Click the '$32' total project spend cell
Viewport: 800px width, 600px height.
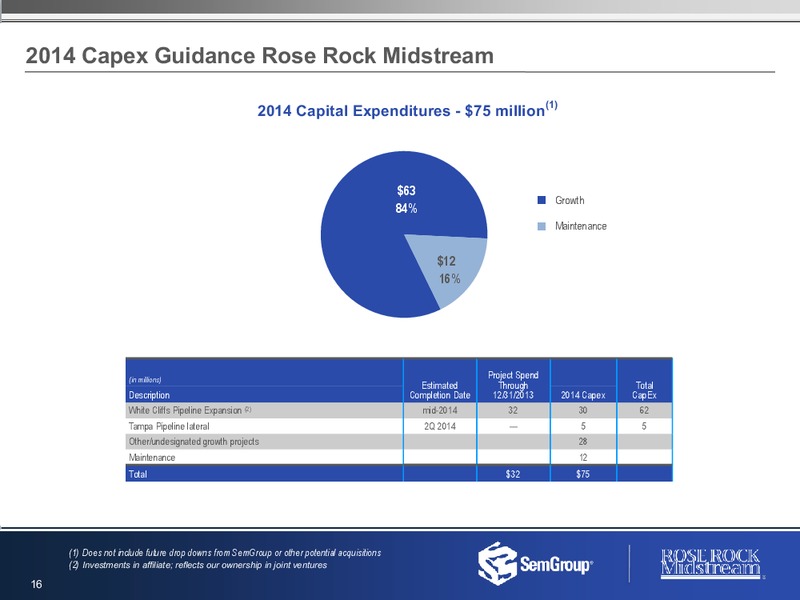pos(513,474)
